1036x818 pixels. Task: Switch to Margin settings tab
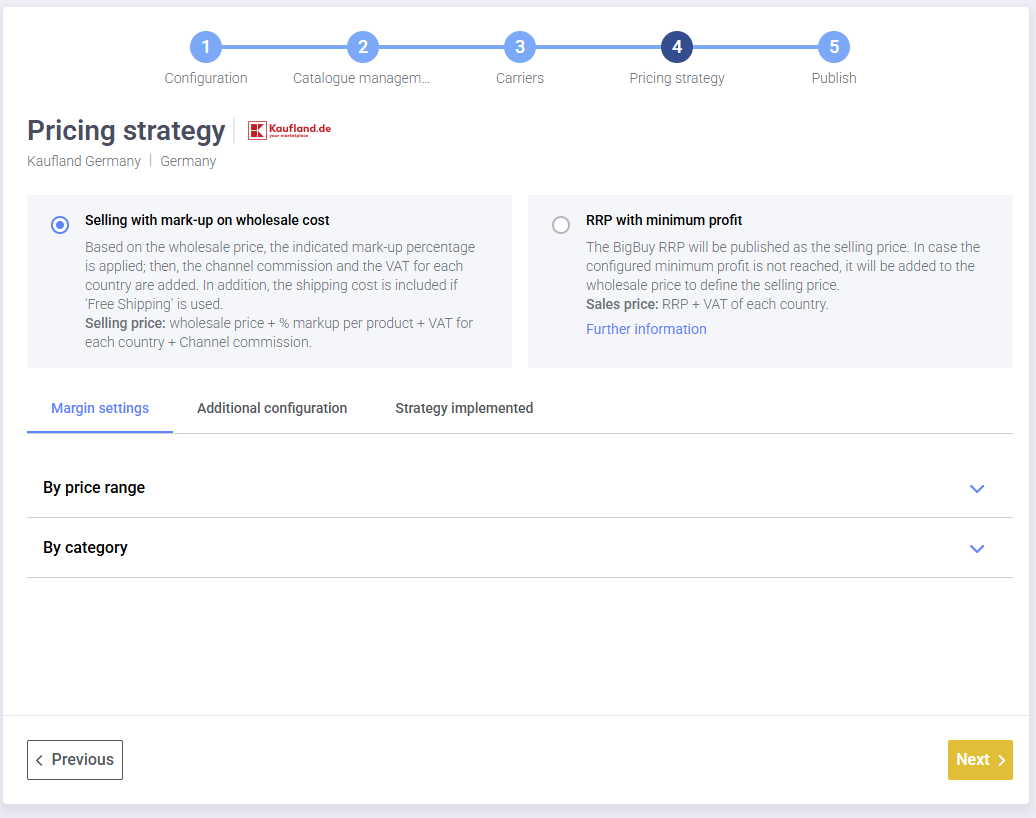click(x=100, y=408)
